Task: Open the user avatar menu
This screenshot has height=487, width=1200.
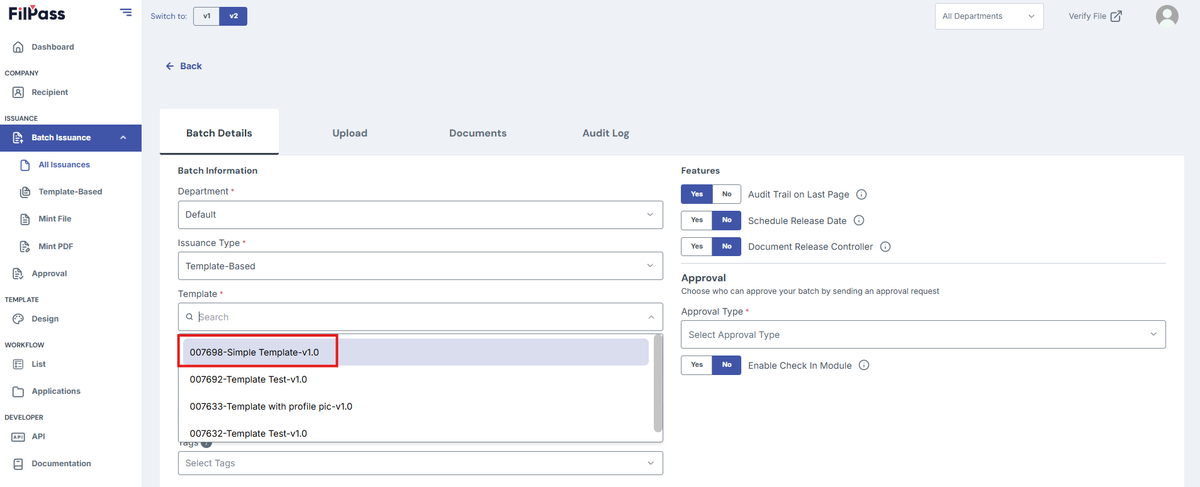Action: pyautogui.click(x=1166, y=16)
